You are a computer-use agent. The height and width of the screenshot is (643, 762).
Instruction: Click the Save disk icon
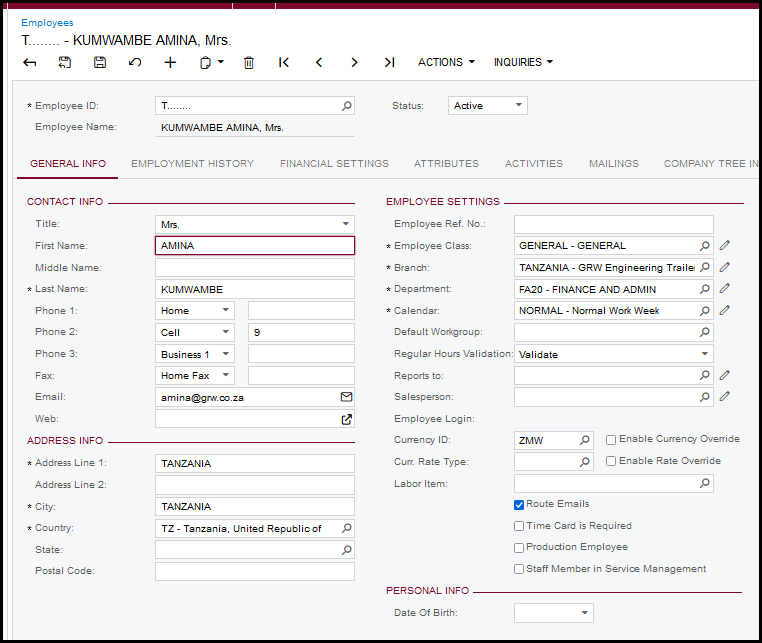click(x=100, y=62)
